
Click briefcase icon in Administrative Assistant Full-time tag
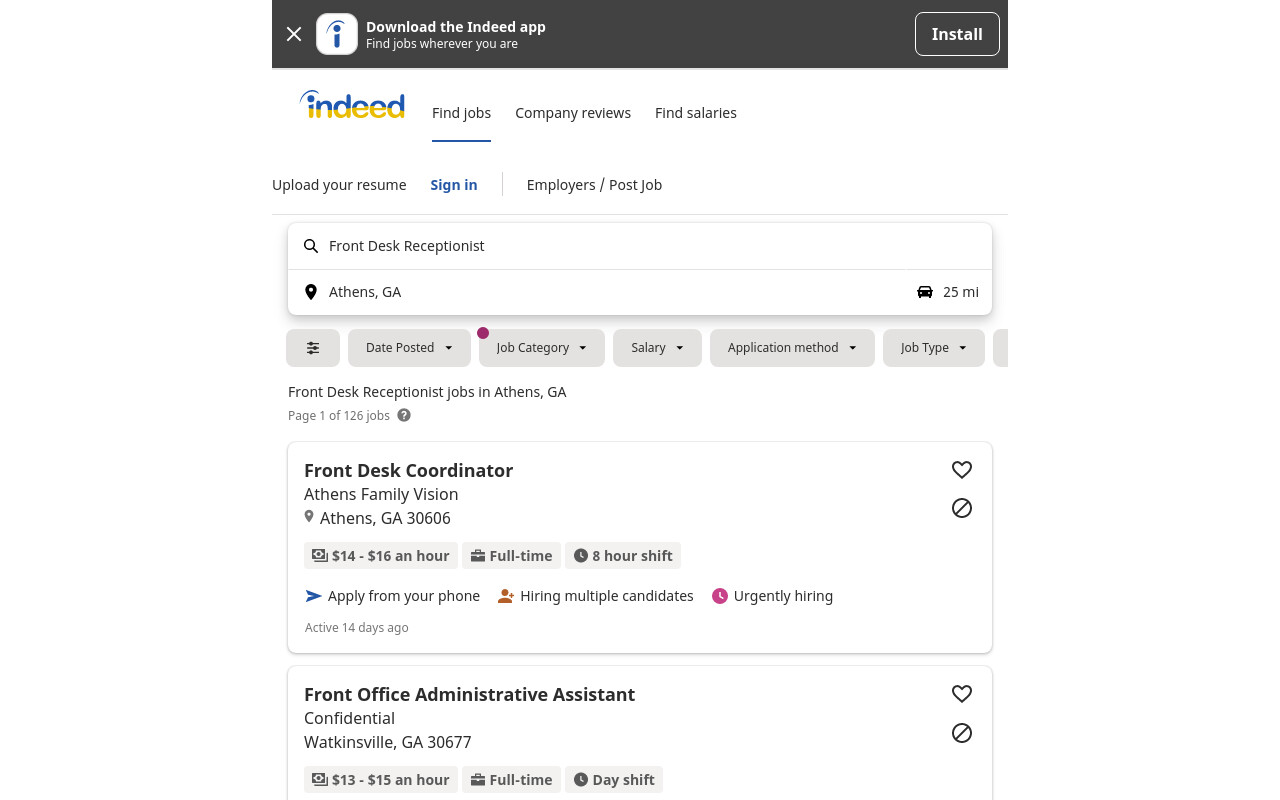click(478, 780)
